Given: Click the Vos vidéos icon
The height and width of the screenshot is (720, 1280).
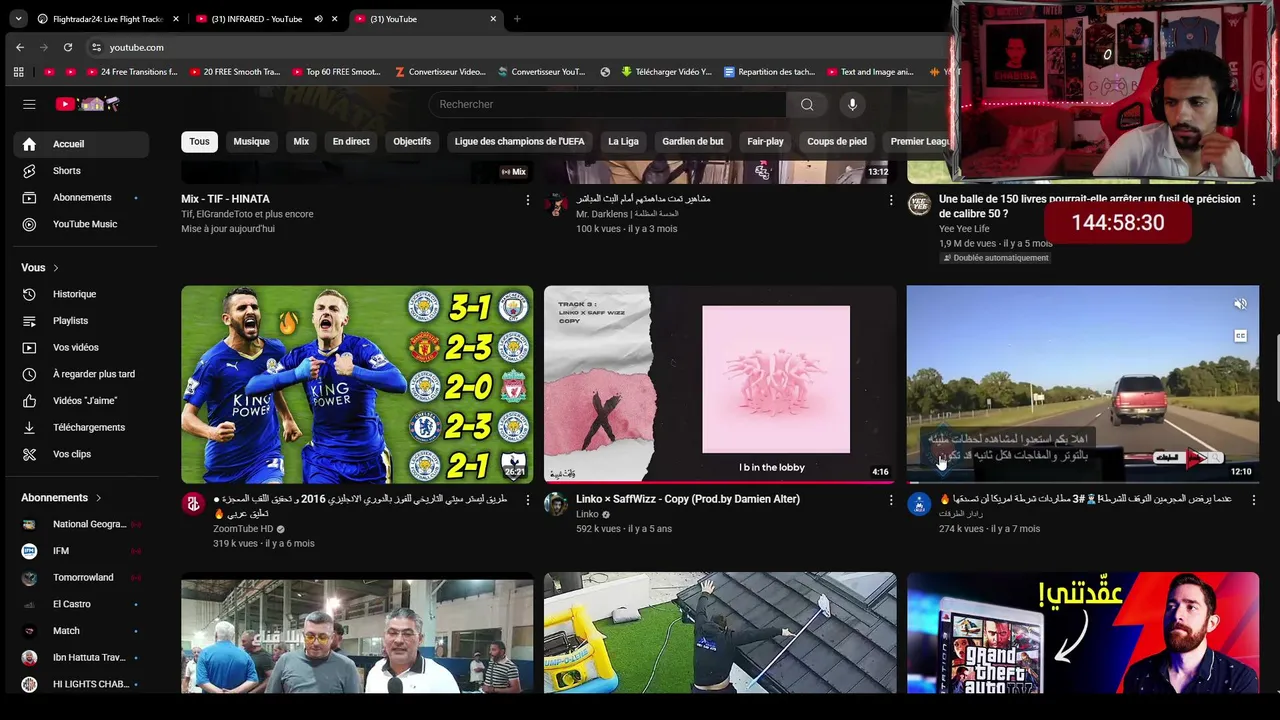Looking at the screenshot, I should 29,347.
